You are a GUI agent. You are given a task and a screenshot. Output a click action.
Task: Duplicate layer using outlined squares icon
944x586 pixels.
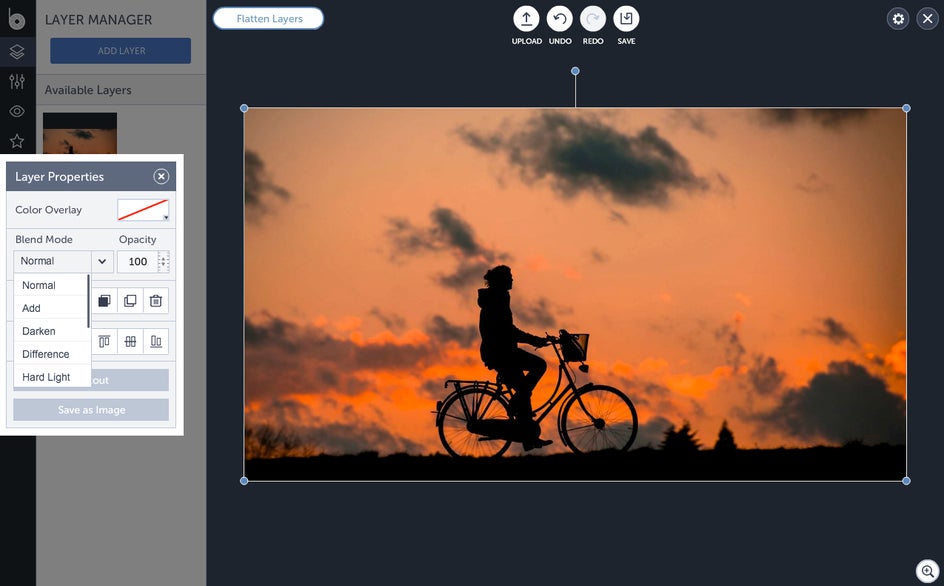pyautogui.click(x=130, y=301)
